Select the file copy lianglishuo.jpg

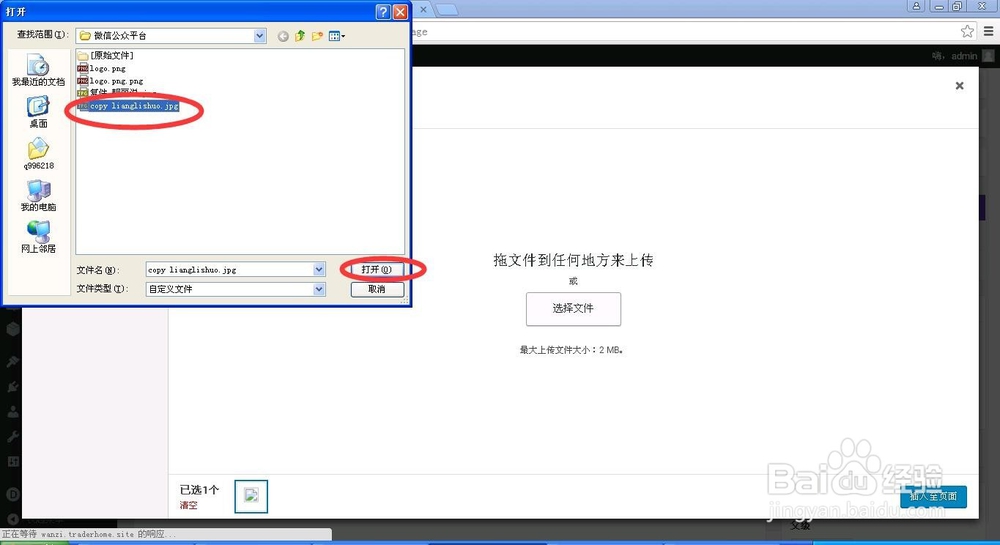[x=128, y=106]
